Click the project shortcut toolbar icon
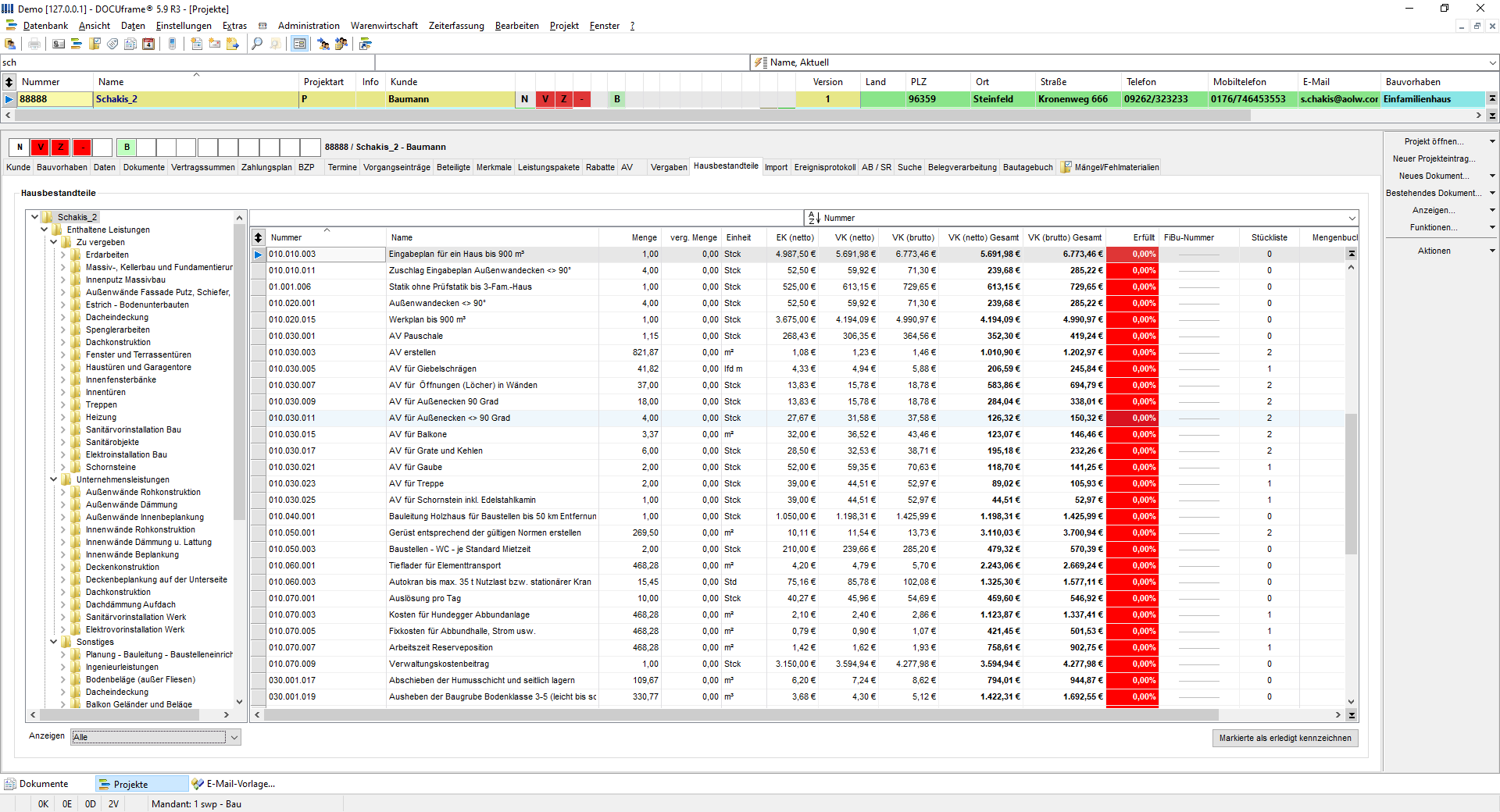This screenshot has width=1500, height=812. point(366,44)
